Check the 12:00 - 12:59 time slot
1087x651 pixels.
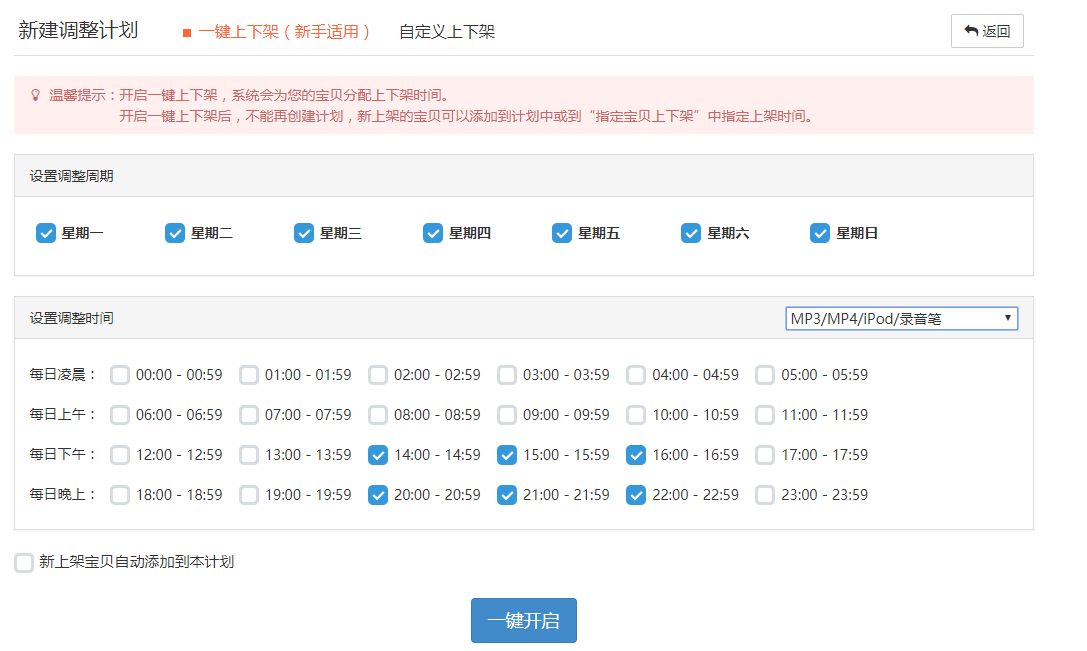coord(120,455)
